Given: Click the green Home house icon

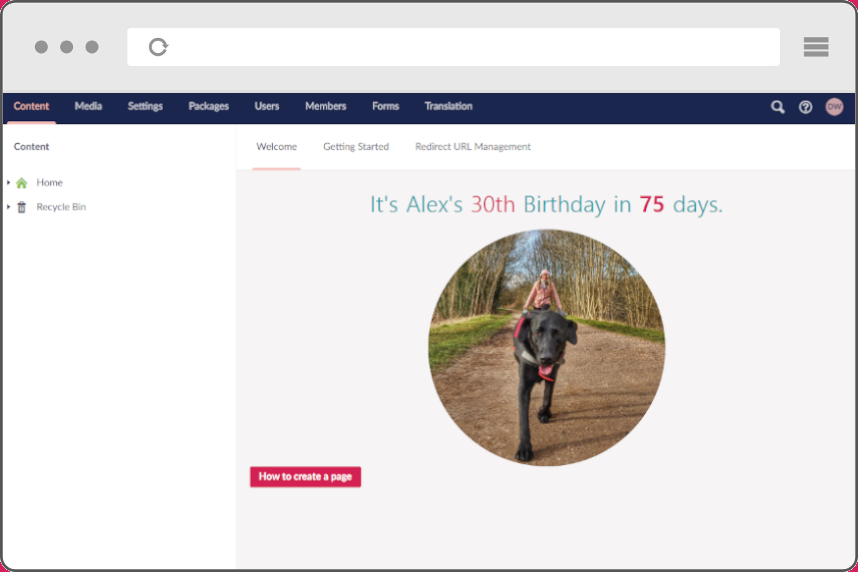Looking at the screenshot, I should 22,183.
